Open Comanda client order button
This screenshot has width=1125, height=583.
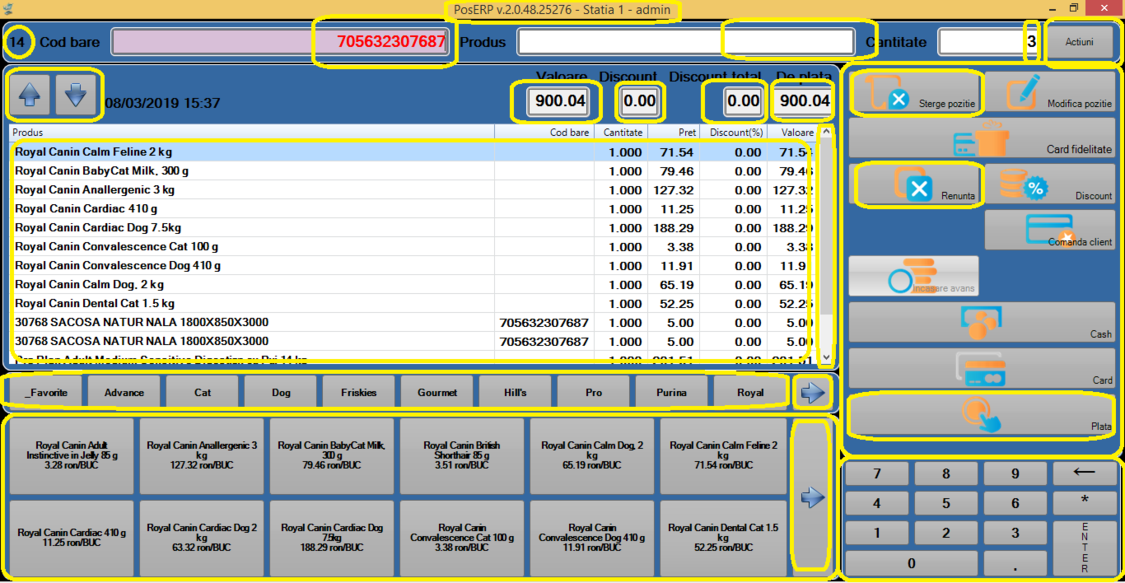coord(1049,230)
